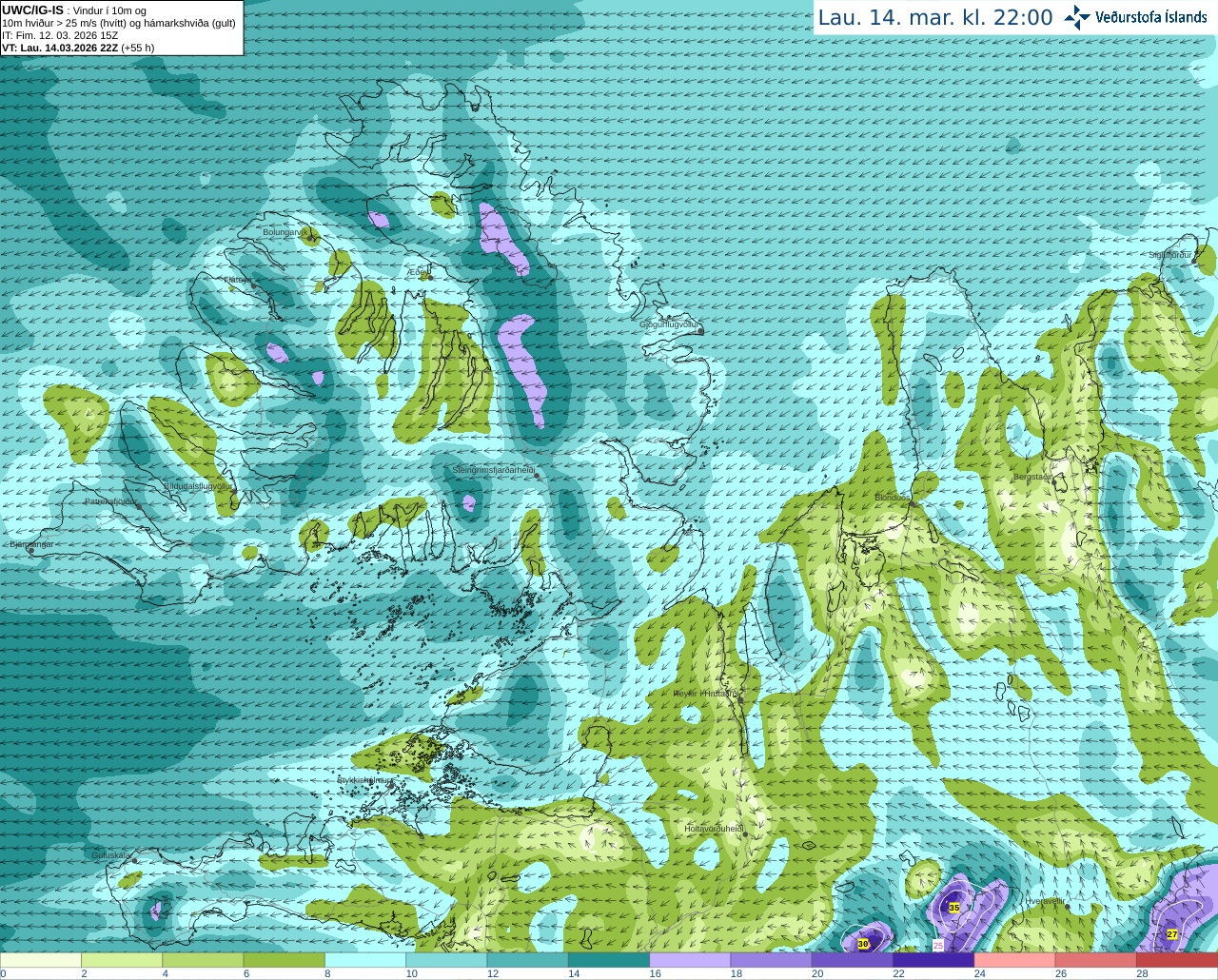1218x980 pixels.
Task: Click the legend value label 16
Action: tap(657, 973)
